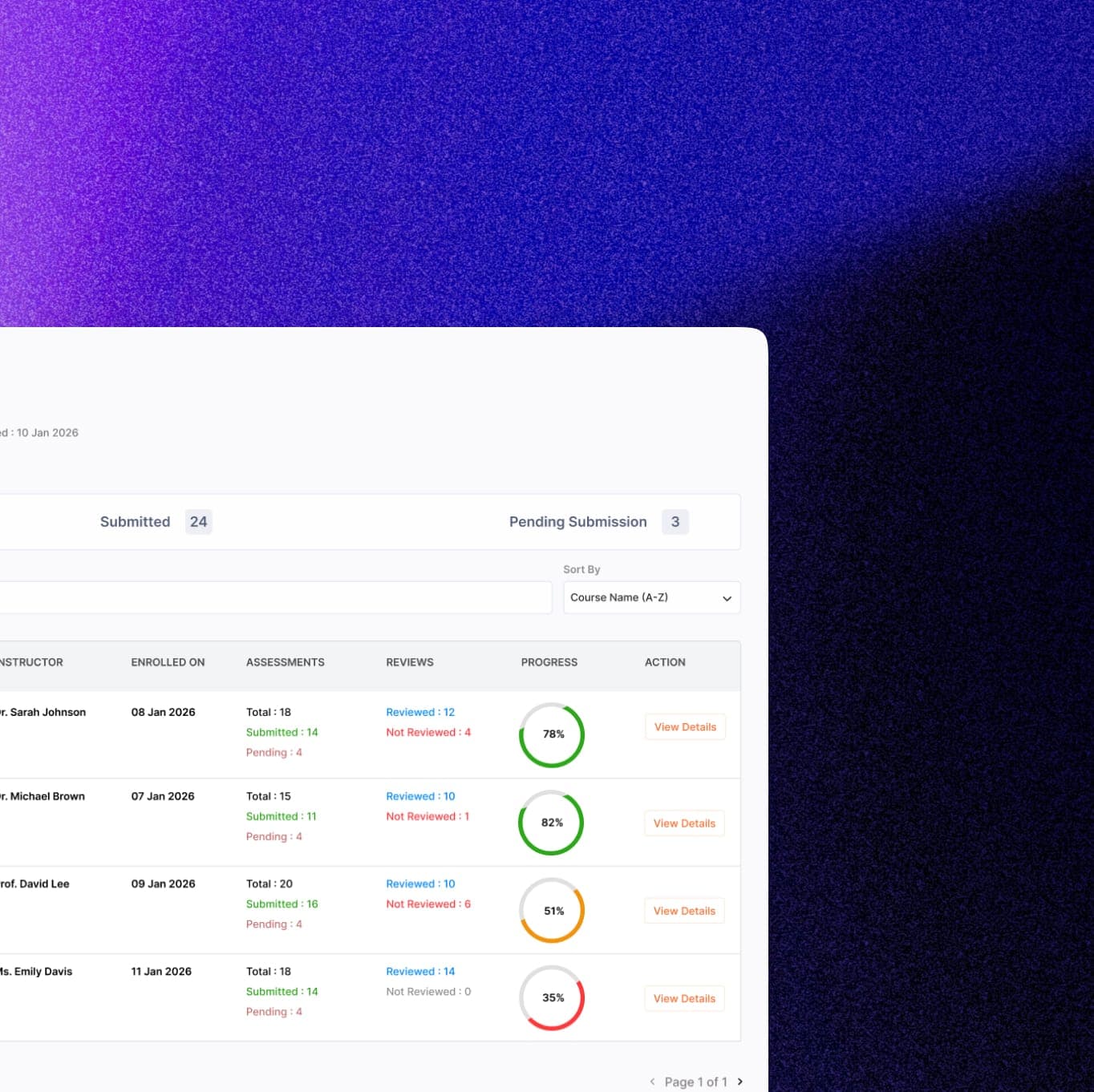Click the 10 Jan 2026 date text

pyautogui.click(x=47, y=433)
